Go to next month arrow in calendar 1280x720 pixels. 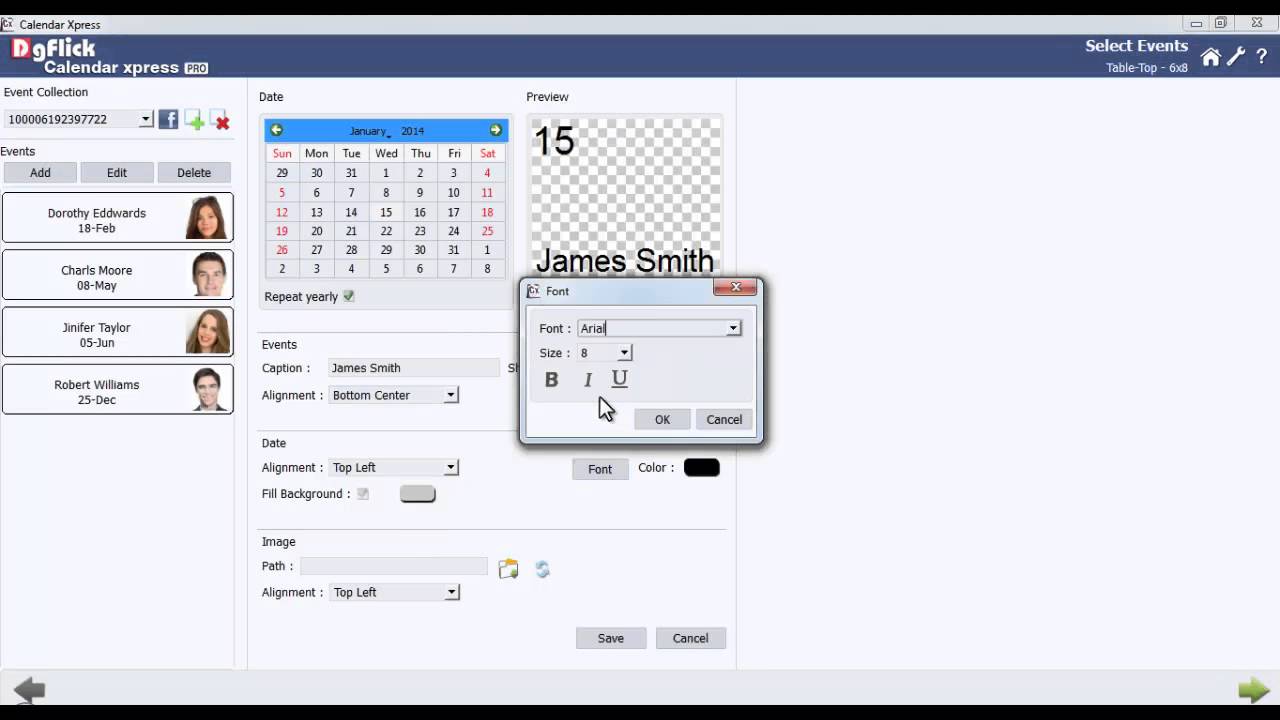click(x=496, y=130)
